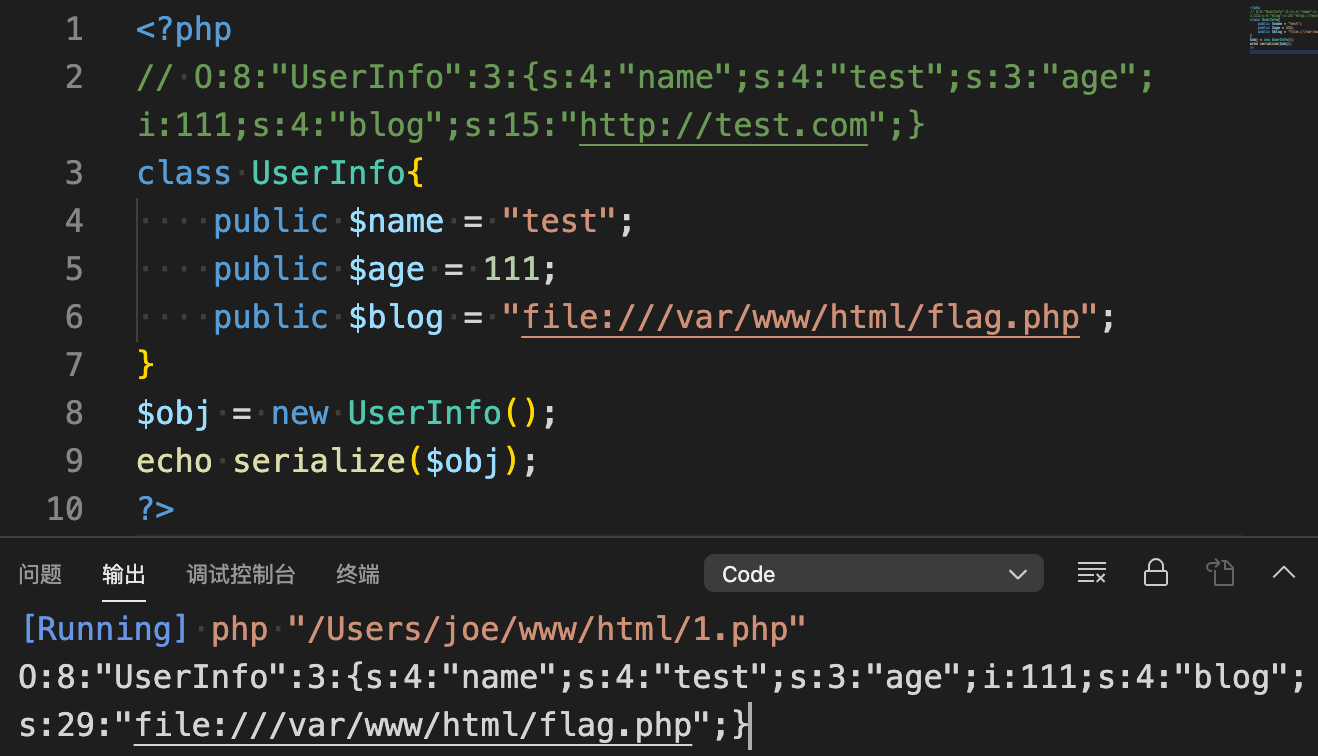
Task: Follow the file:///var/www/html/flag.php link on line 6
Action: [x=801, y=317]
